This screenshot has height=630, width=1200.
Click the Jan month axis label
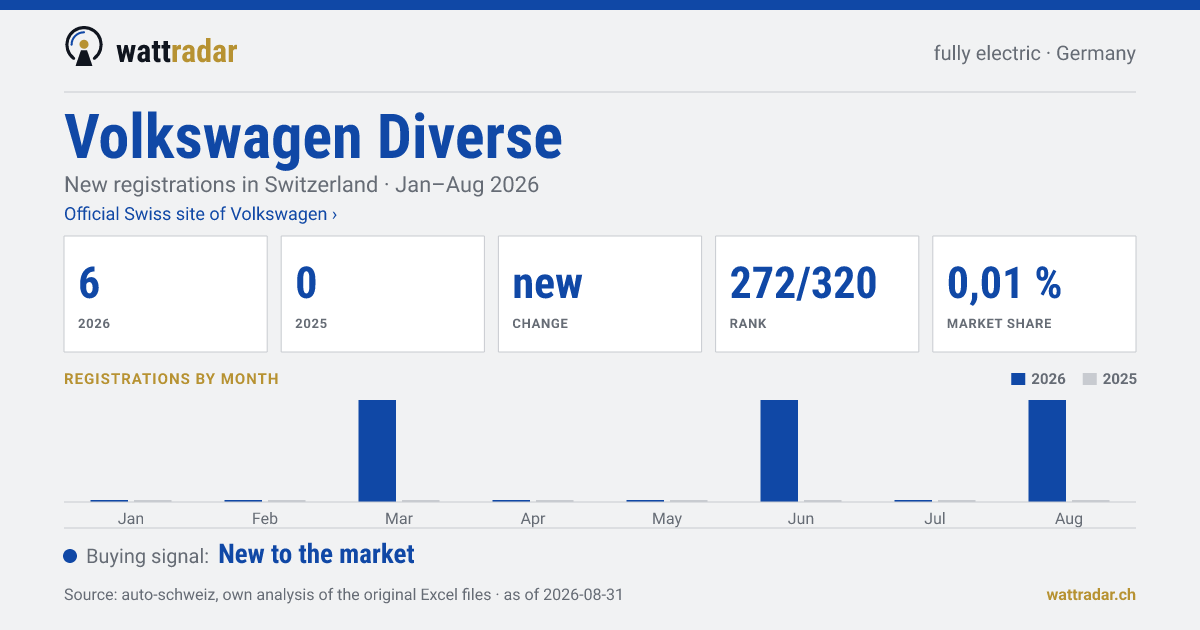click(131, 518)
